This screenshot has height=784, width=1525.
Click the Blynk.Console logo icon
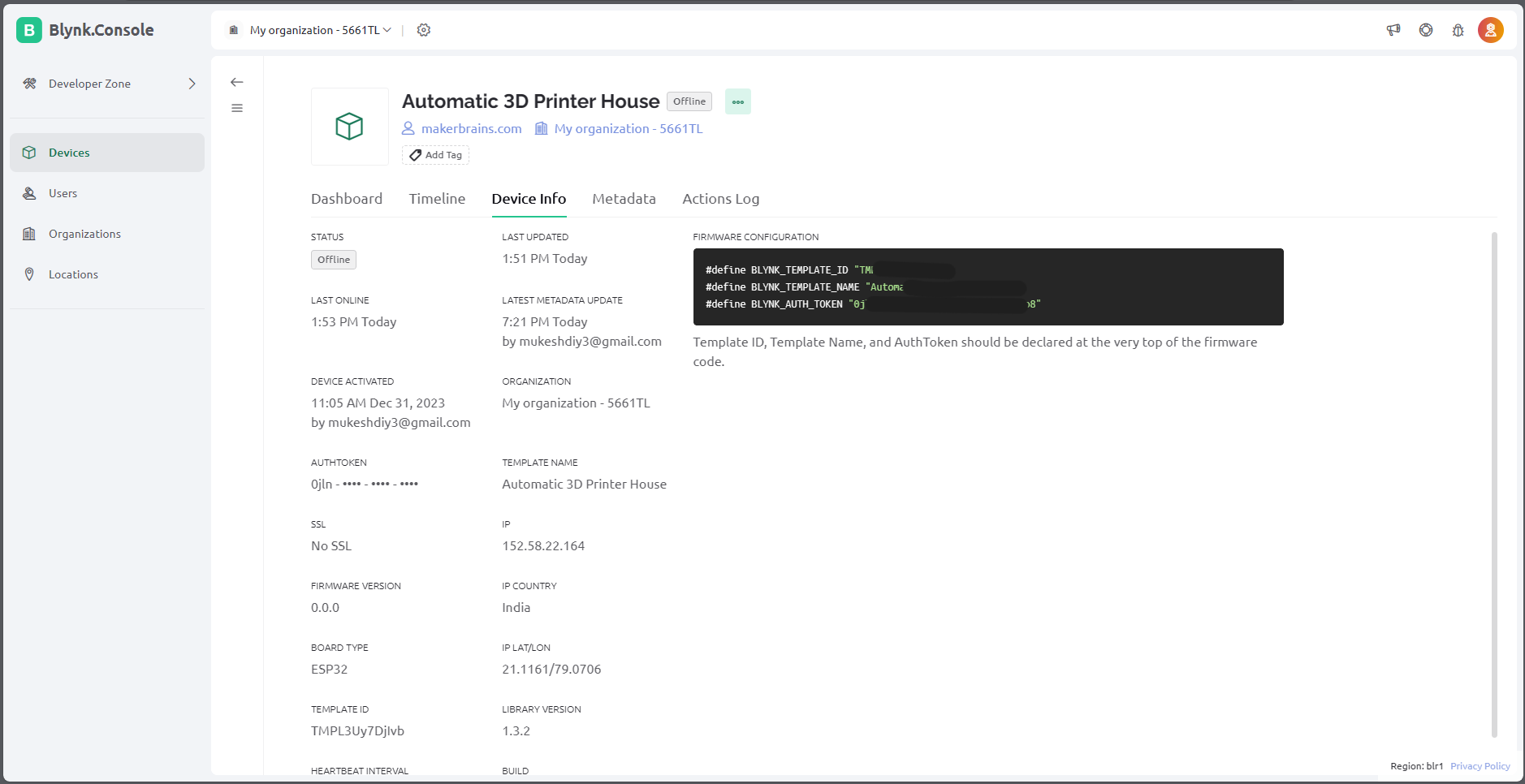[29, 30]
